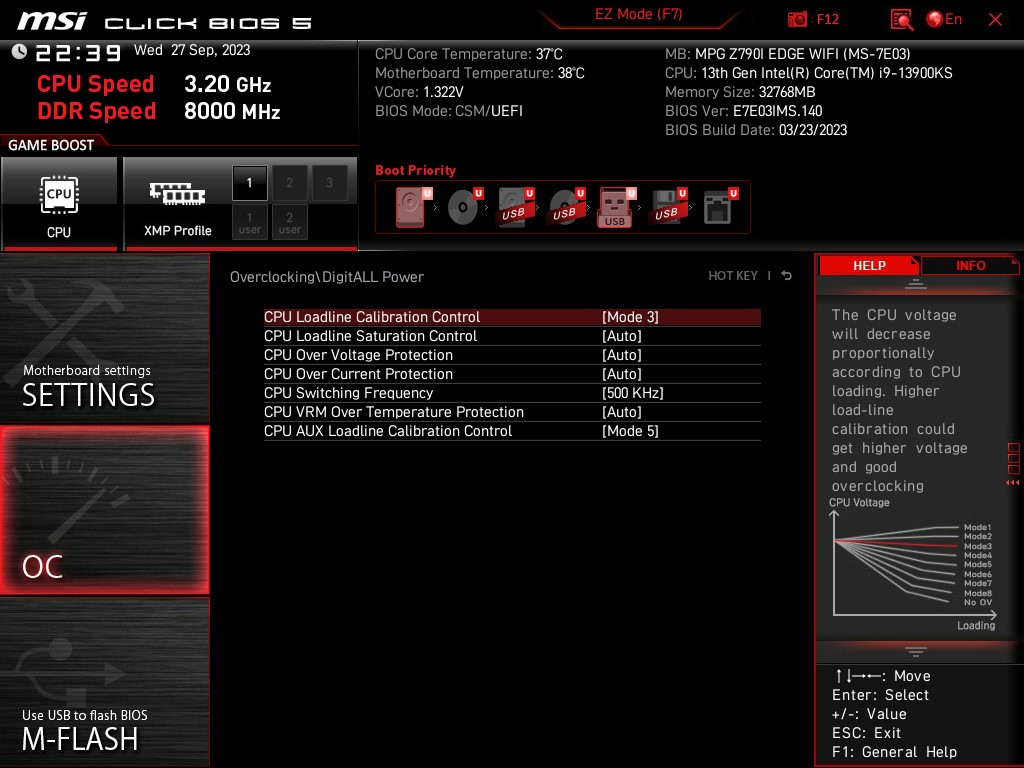Change CPU Switching Frequency [500 KHz] value
The width and height of the screenshot is (1024, 768).
tap(633, 393)
